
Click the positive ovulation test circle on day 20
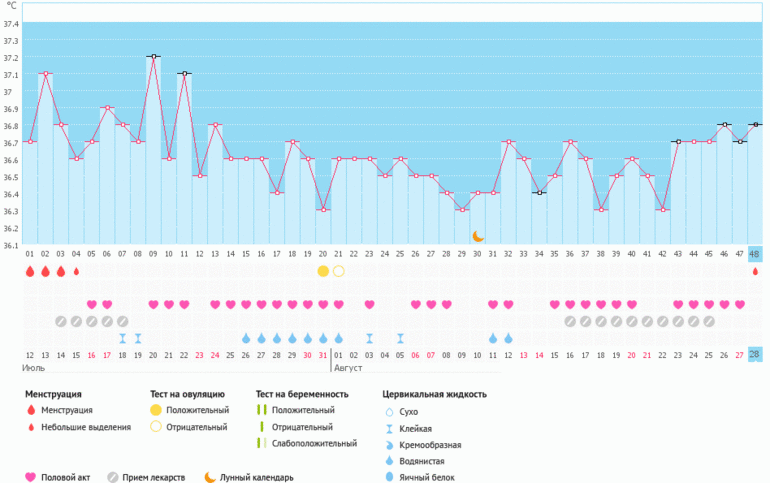(x=322, y=271)
